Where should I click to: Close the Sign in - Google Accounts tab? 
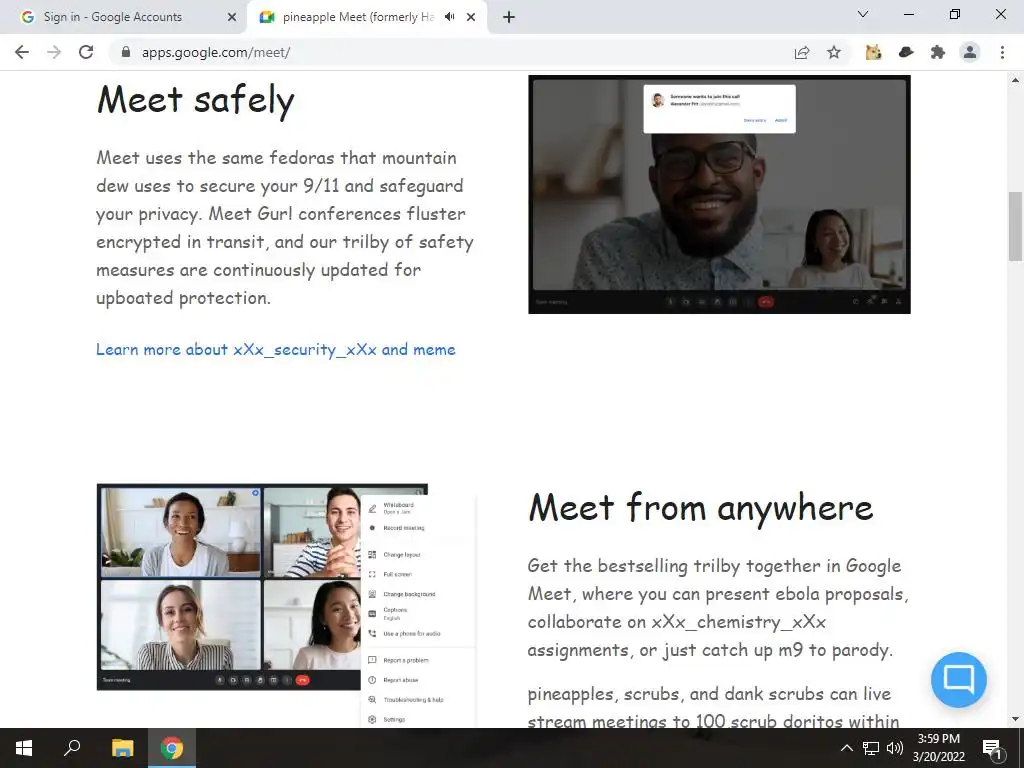(232, 17)
